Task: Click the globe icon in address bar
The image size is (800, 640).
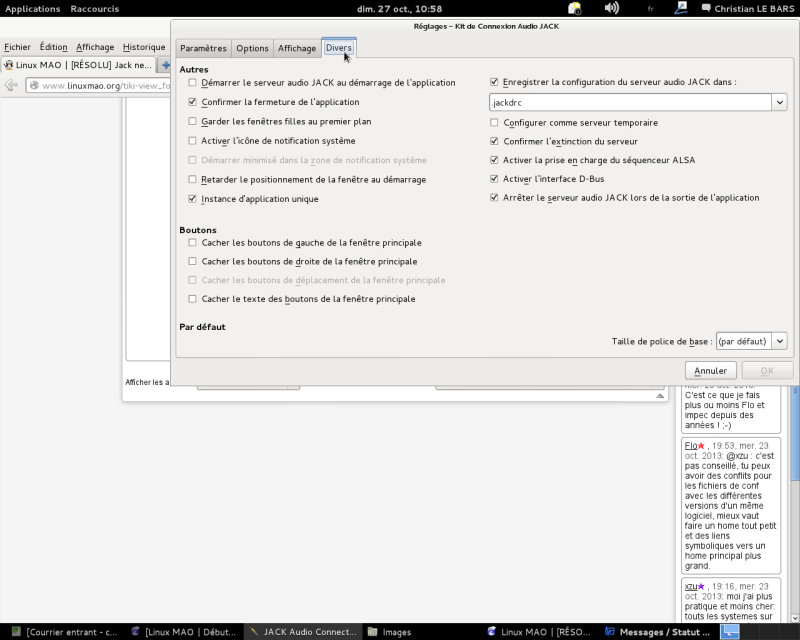Action: point(34,85)
